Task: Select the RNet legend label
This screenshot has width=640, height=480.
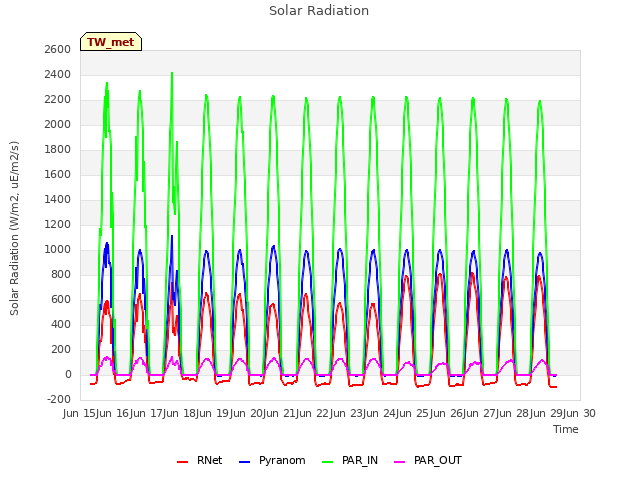Action: [209, 460]
